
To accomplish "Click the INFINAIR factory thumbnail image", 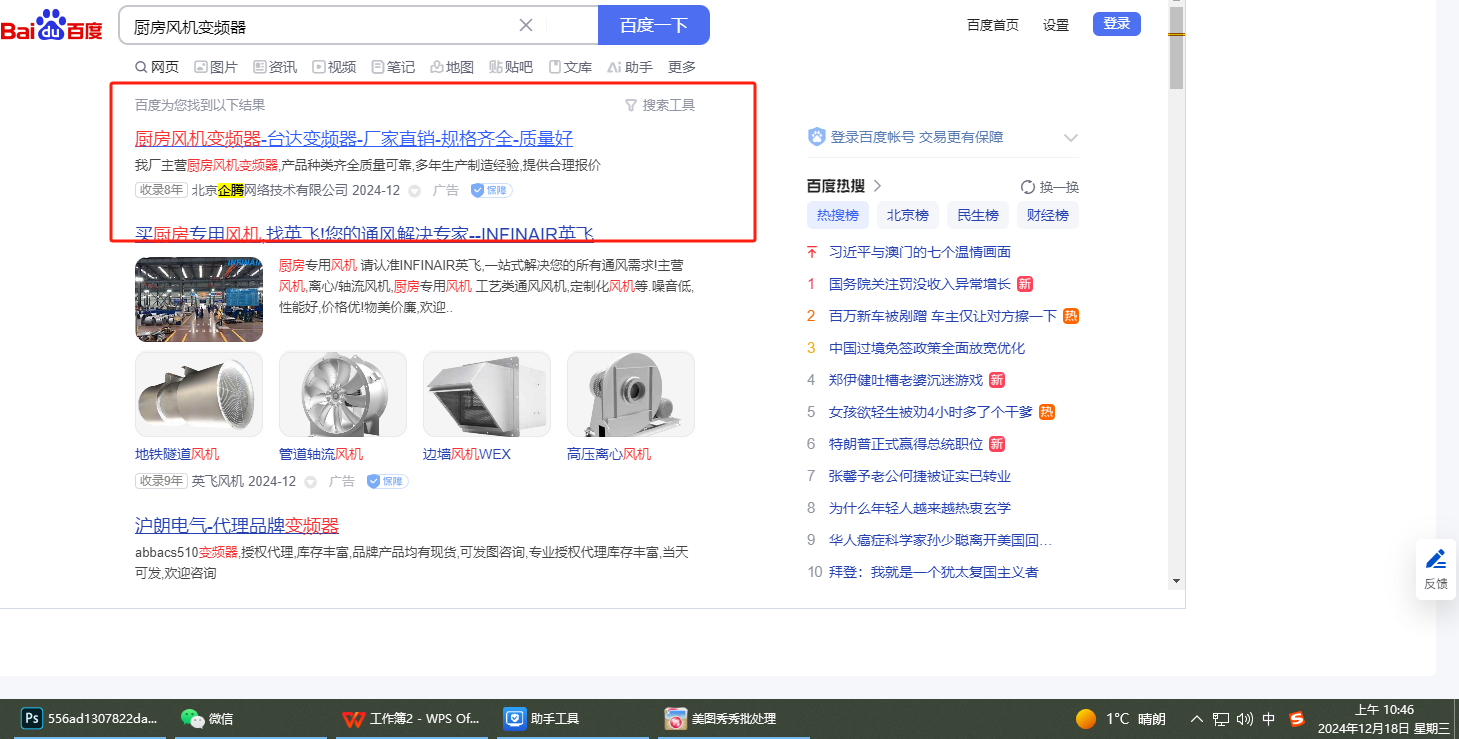I will [199, 300].
